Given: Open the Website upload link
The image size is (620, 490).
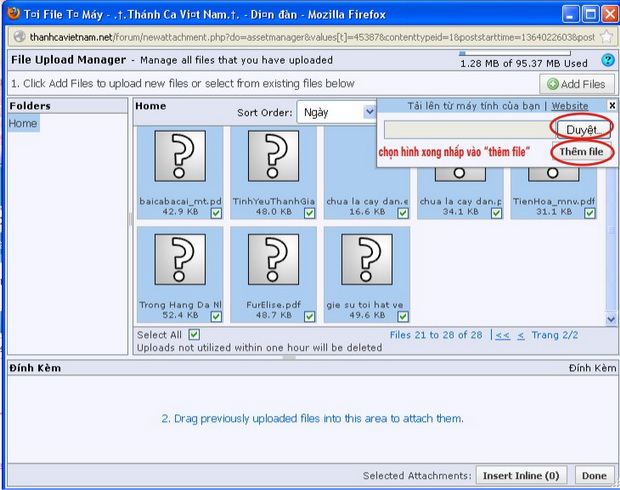Looking at the screenshot, I should (x=570, y=105).
